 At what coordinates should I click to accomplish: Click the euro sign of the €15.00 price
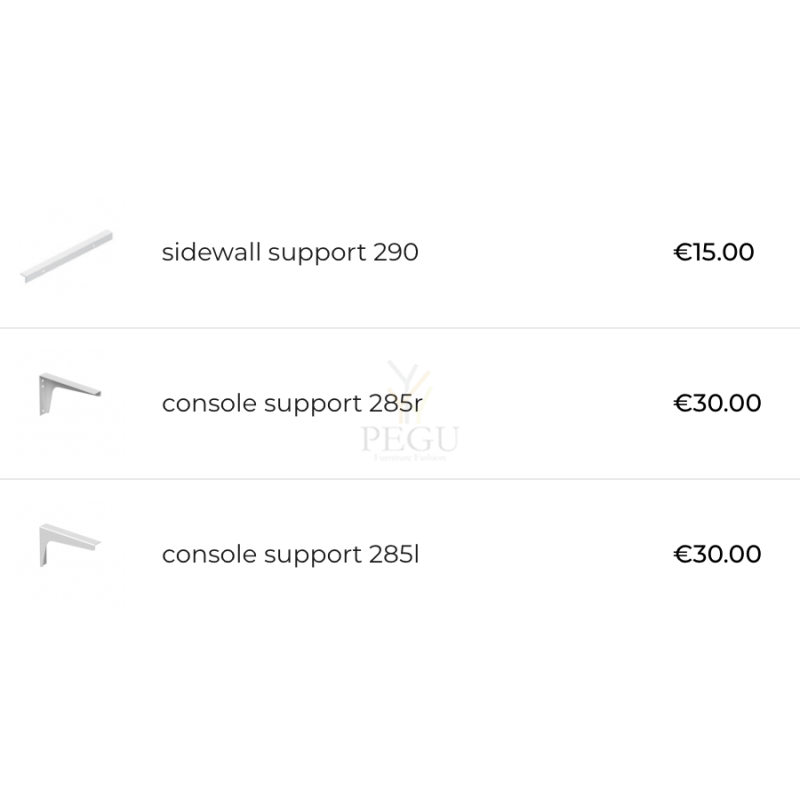682,252
